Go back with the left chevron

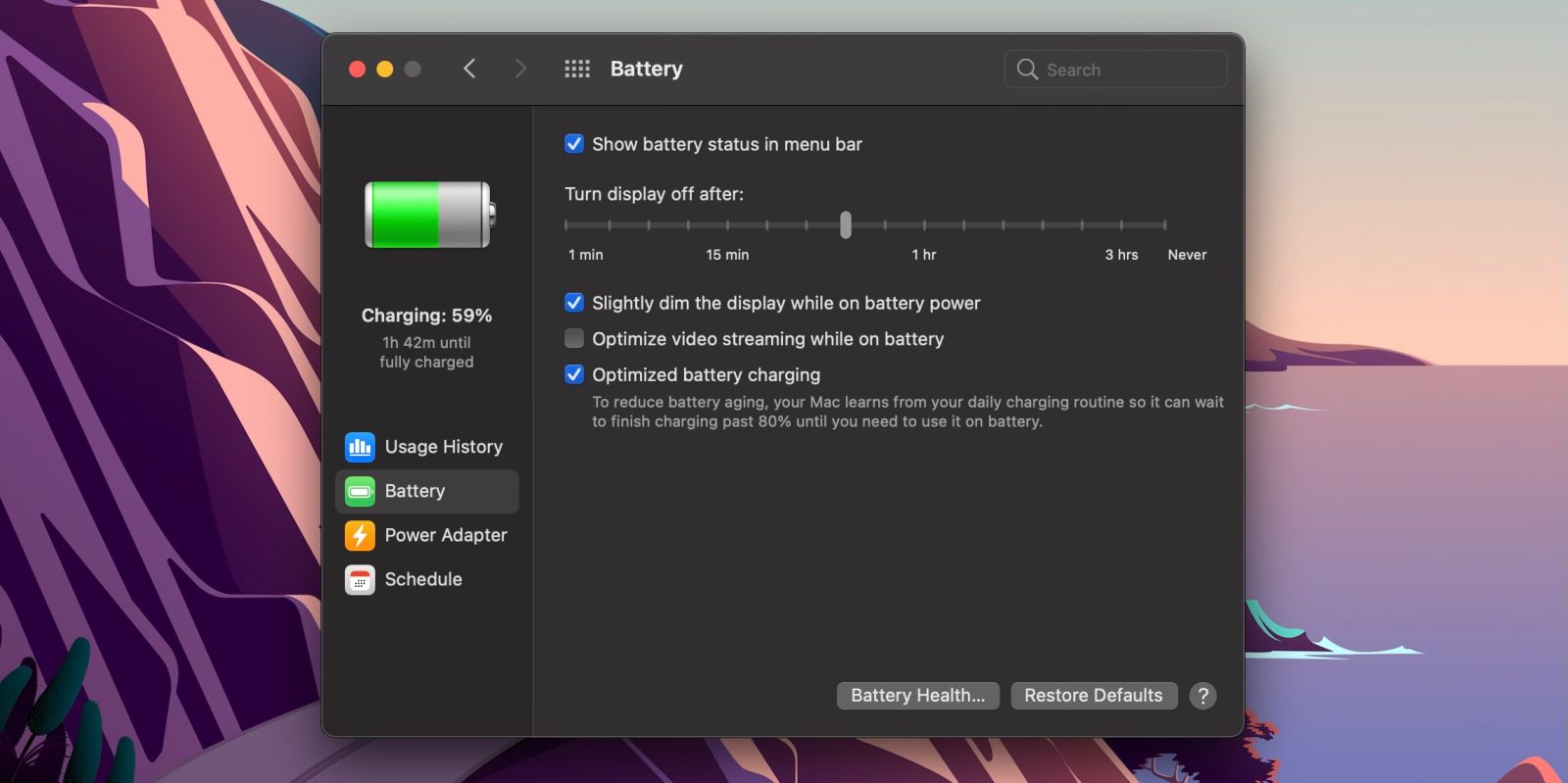coord(469,69)
